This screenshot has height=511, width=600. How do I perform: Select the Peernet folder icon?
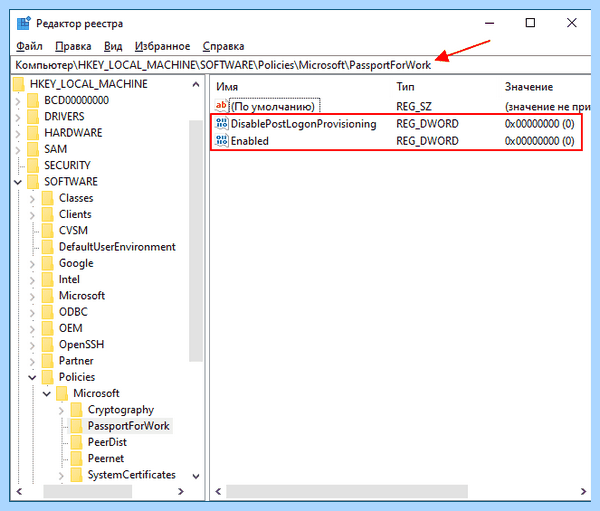coord(77,459)
